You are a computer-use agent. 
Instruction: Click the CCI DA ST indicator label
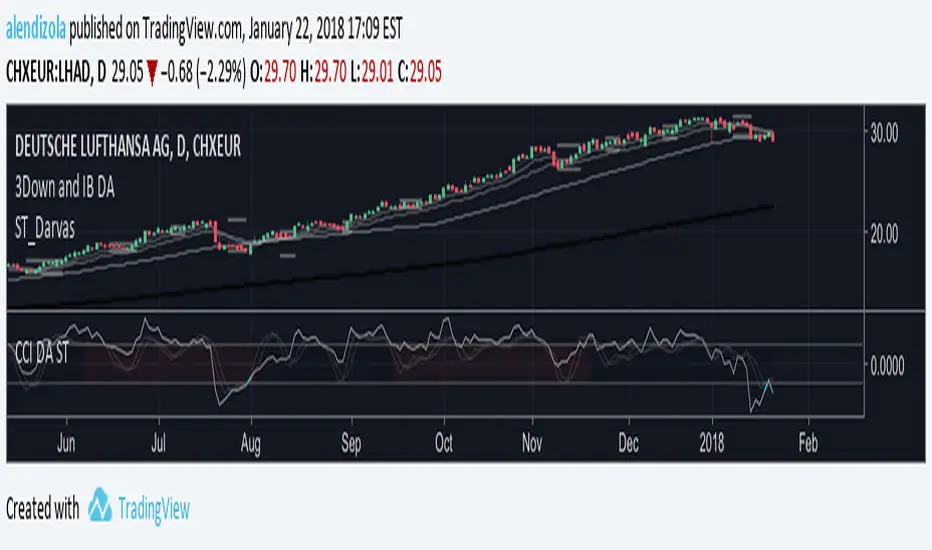click(42, 353)
